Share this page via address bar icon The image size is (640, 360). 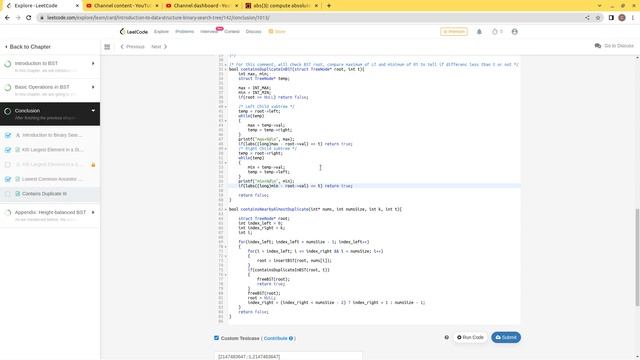click(x=587, y=18)
